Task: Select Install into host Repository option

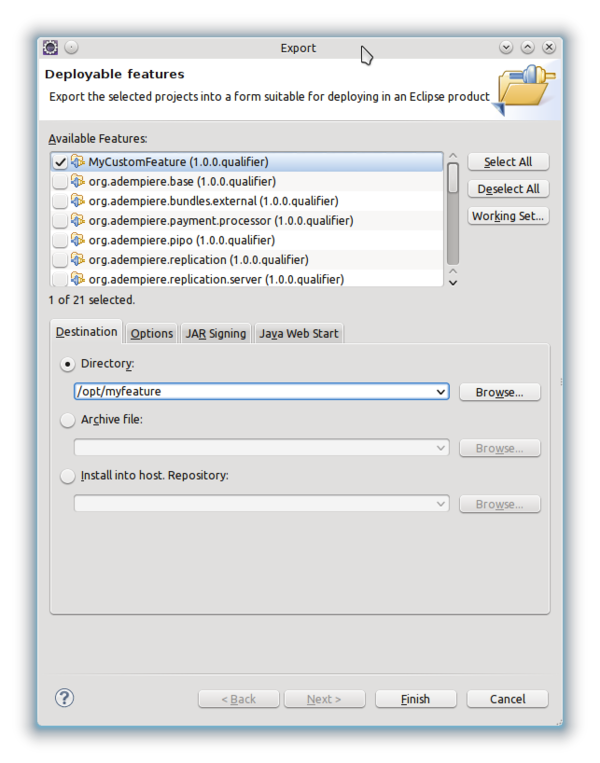Action: (x=68, y=476)
